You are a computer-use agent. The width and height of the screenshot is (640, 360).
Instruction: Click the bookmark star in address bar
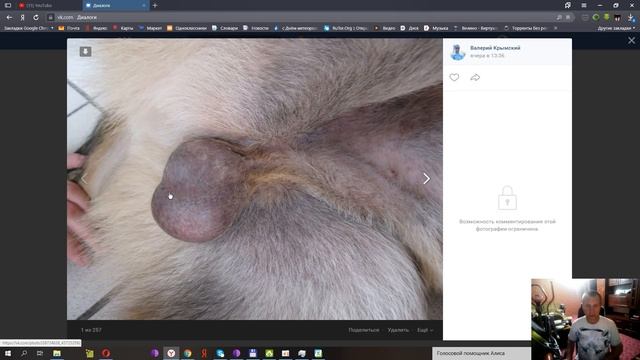[568, 18]
